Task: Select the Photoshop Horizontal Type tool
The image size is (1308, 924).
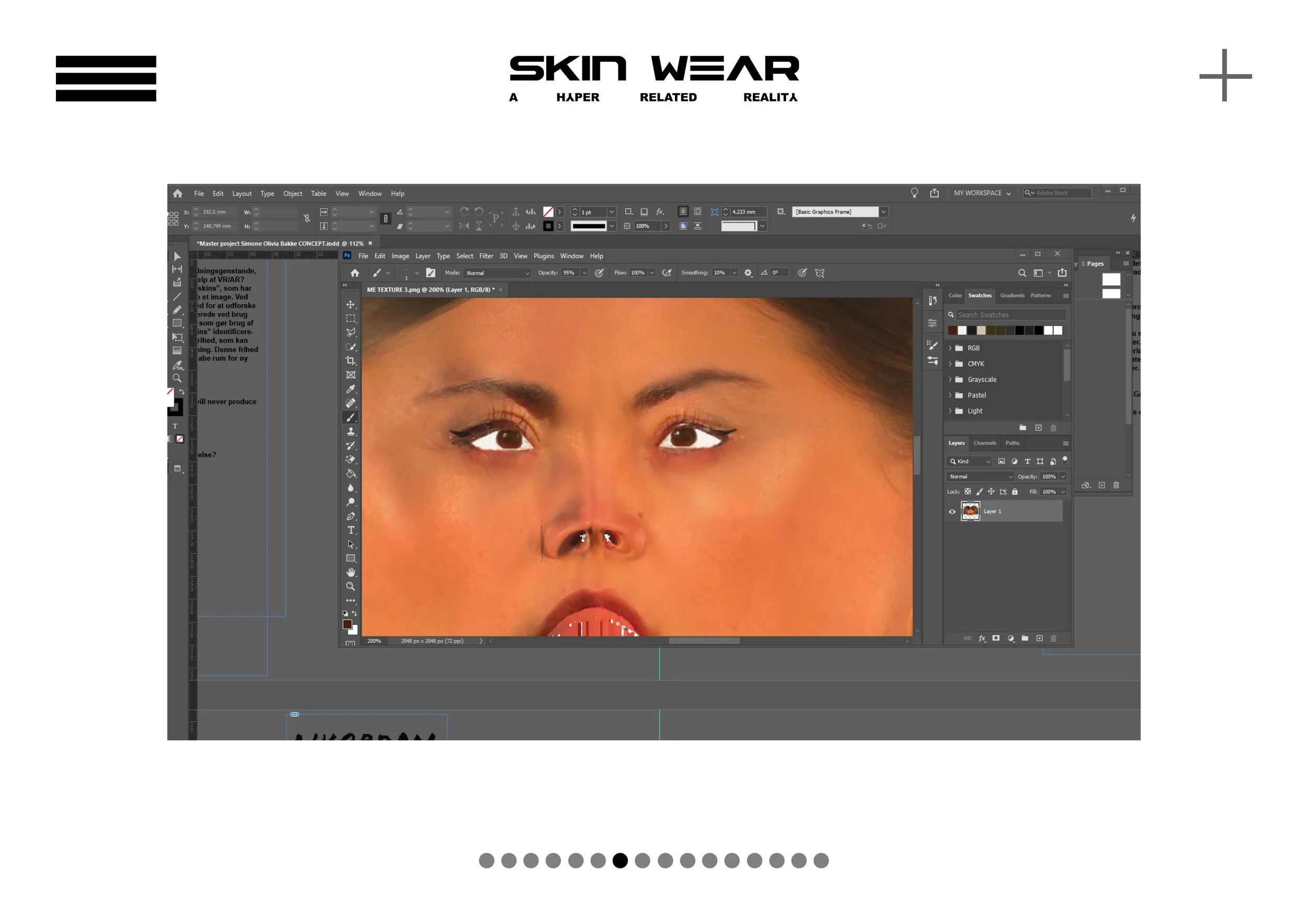Action: [x=351, y=530]
